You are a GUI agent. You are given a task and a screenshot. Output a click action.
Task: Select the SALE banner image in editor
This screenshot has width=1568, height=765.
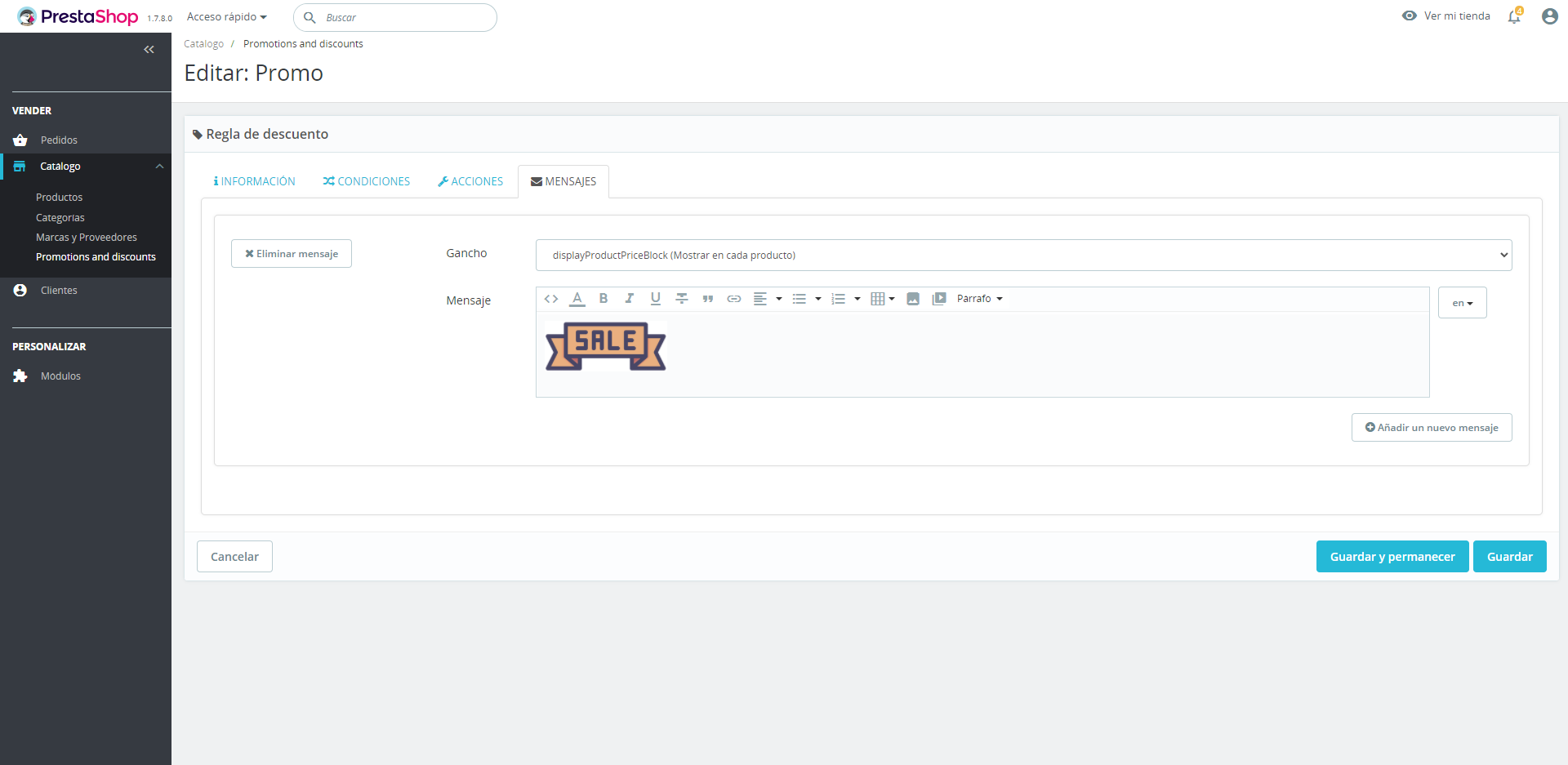[606, 345]
